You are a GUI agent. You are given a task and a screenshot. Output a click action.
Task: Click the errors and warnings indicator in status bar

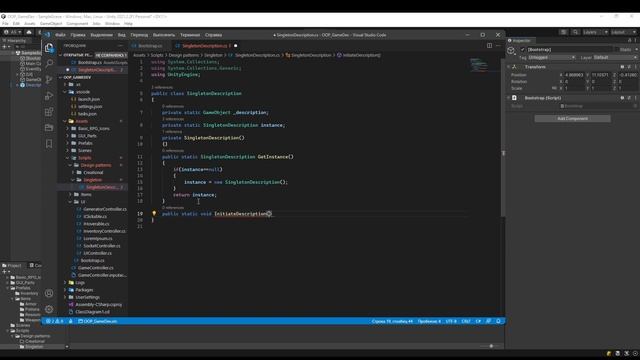click(x=55, y=321)
